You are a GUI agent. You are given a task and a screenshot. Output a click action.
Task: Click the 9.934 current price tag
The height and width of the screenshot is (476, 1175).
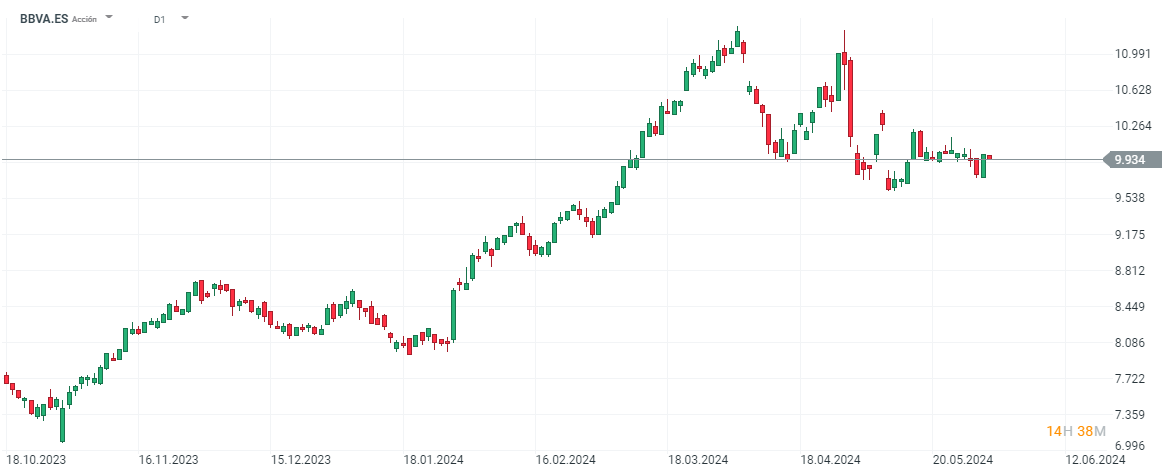point(1132,159)
